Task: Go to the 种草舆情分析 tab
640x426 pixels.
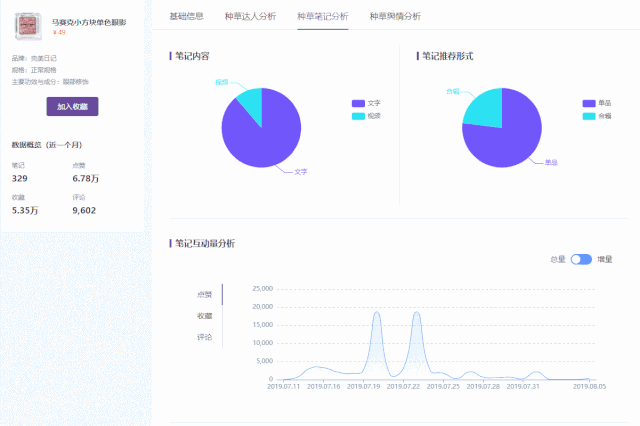Action: point(395,16)
